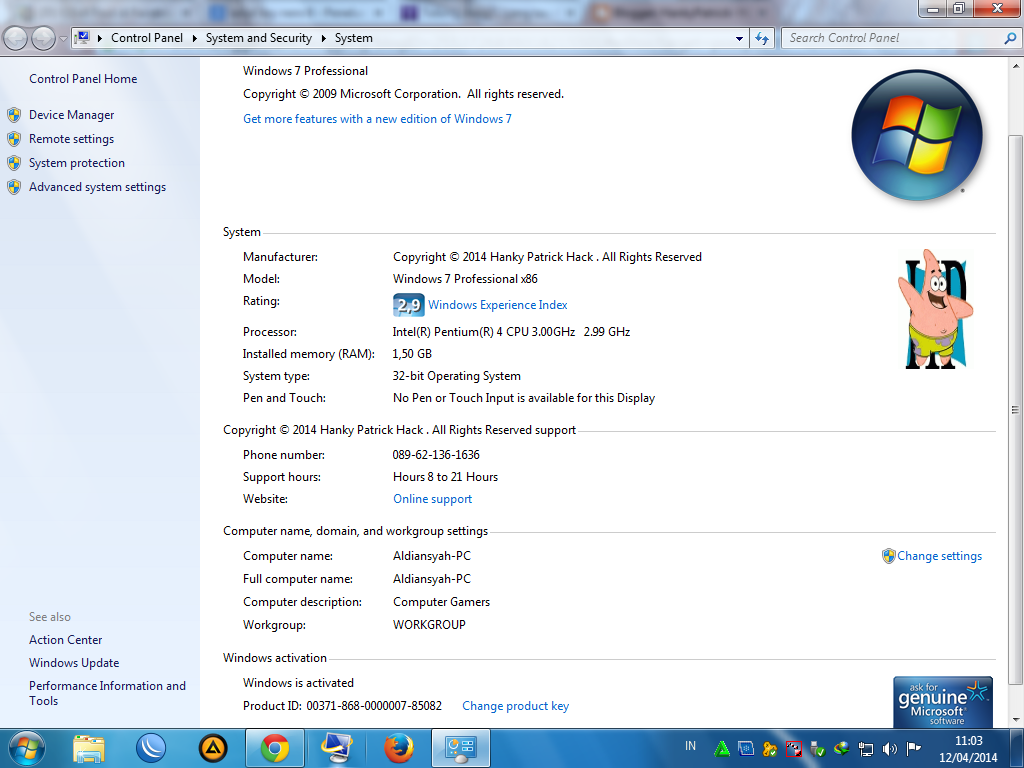Click the search magnifier icon
1024x768 pixels.
1010,39
